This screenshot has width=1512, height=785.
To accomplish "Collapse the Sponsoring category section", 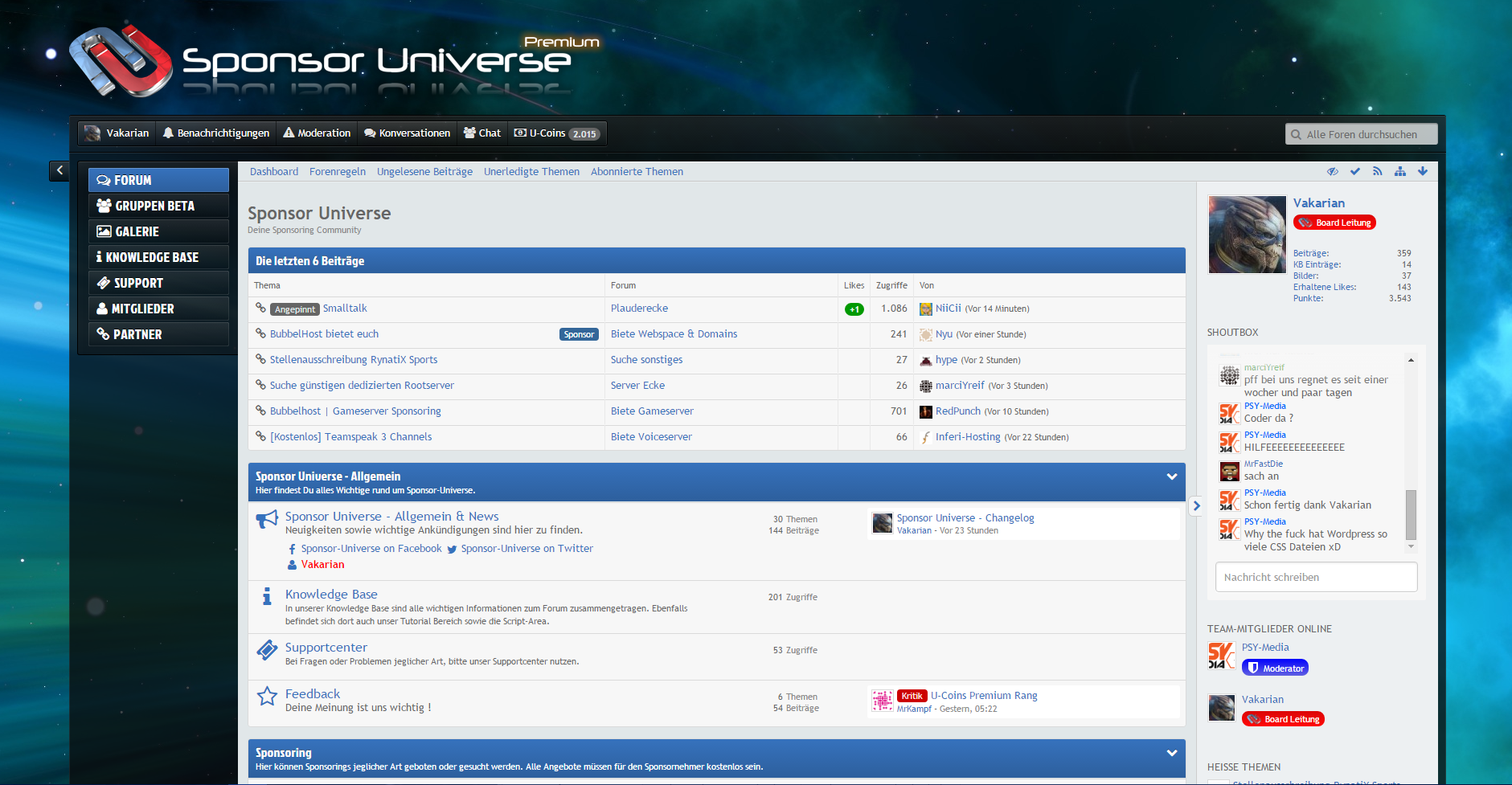I will click(1171, 753).
